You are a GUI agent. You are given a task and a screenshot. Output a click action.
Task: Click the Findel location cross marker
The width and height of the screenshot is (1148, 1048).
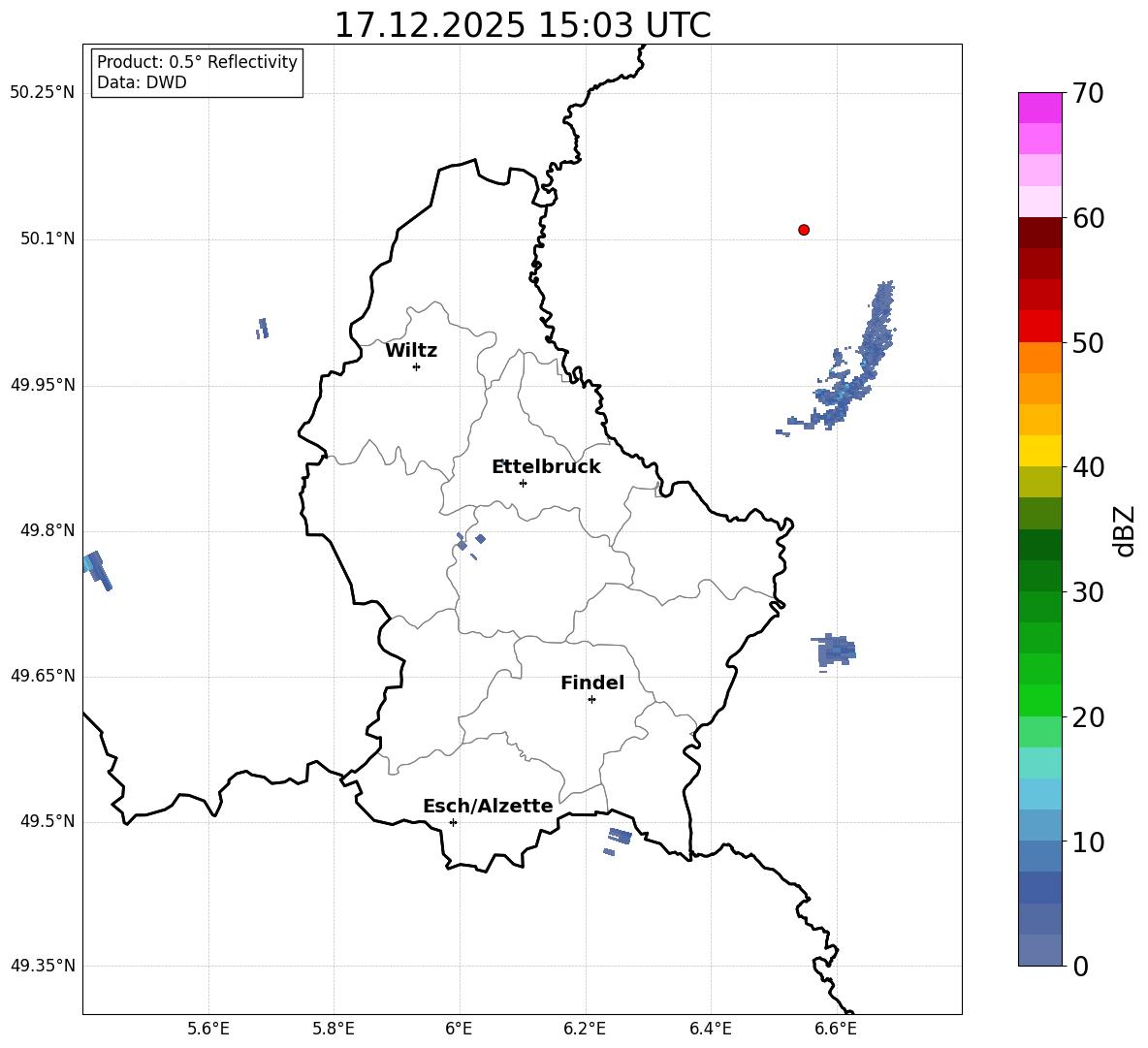591,700
